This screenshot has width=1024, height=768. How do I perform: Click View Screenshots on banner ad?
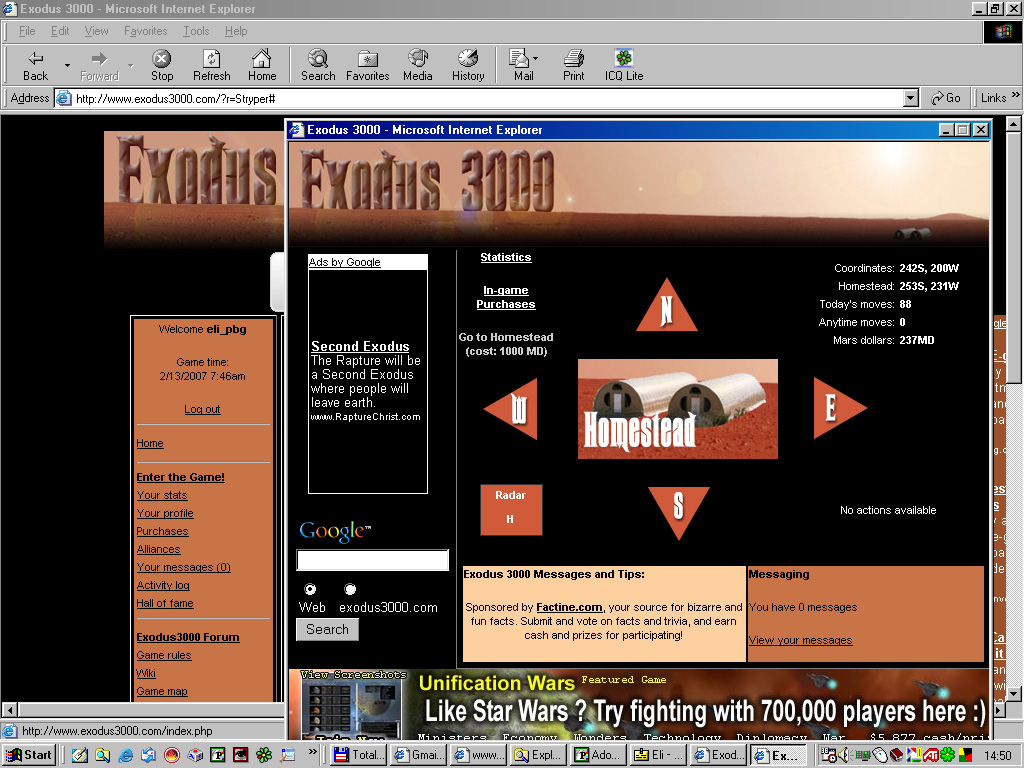(x=353, y=675)
